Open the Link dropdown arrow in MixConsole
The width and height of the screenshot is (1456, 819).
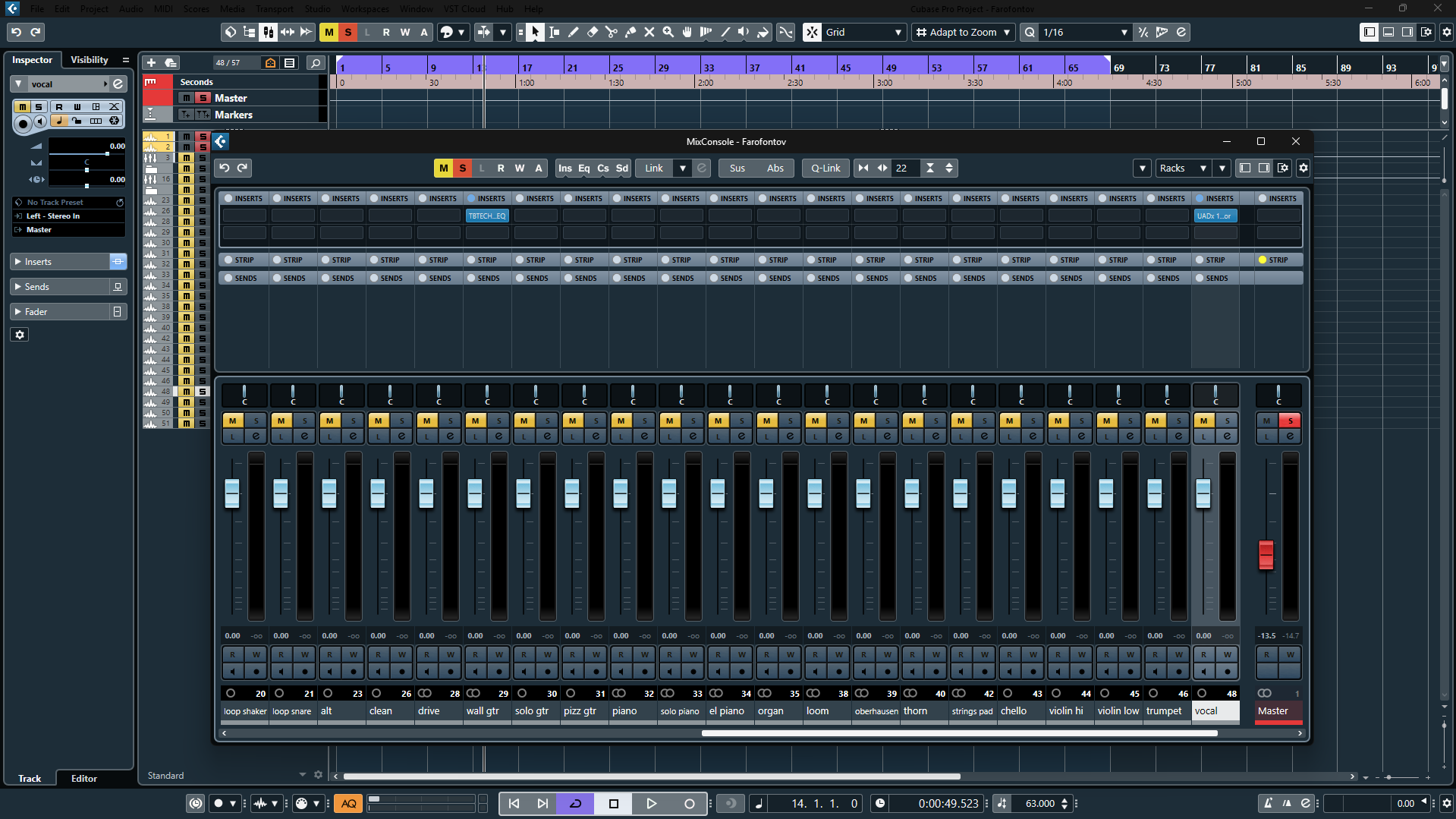(x=683, y=168)
